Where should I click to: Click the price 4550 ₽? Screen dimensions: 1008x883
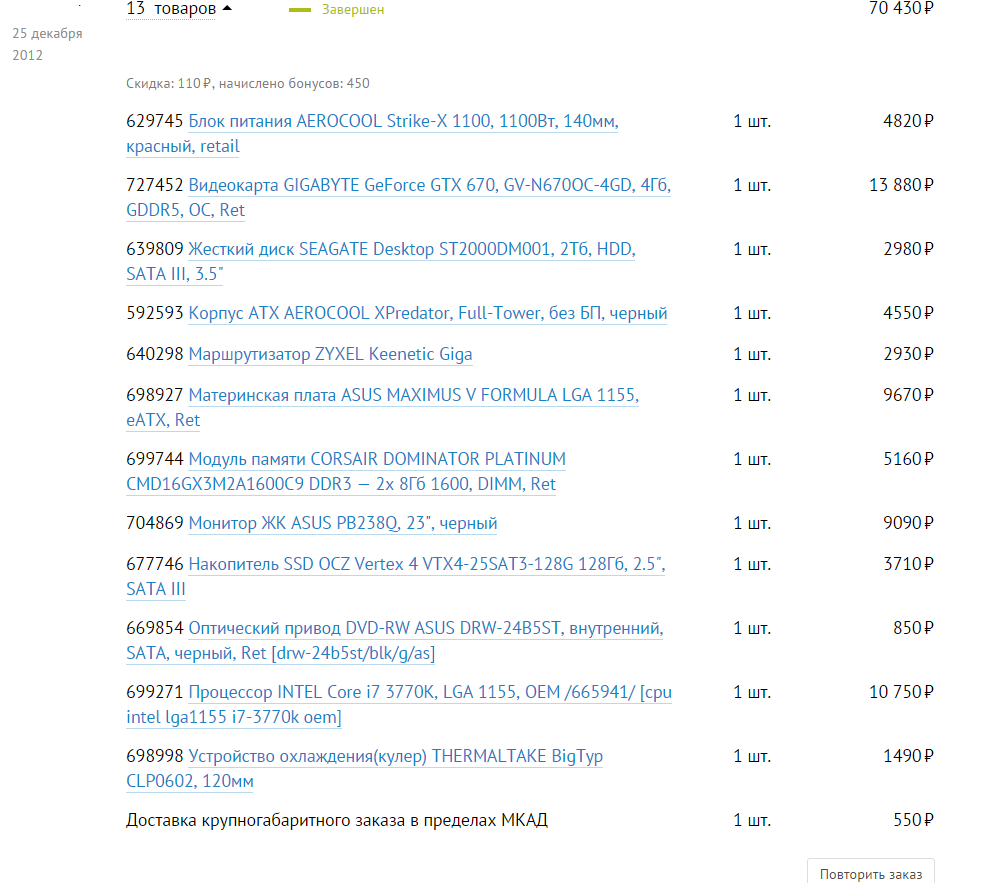[x=908, y=314]
